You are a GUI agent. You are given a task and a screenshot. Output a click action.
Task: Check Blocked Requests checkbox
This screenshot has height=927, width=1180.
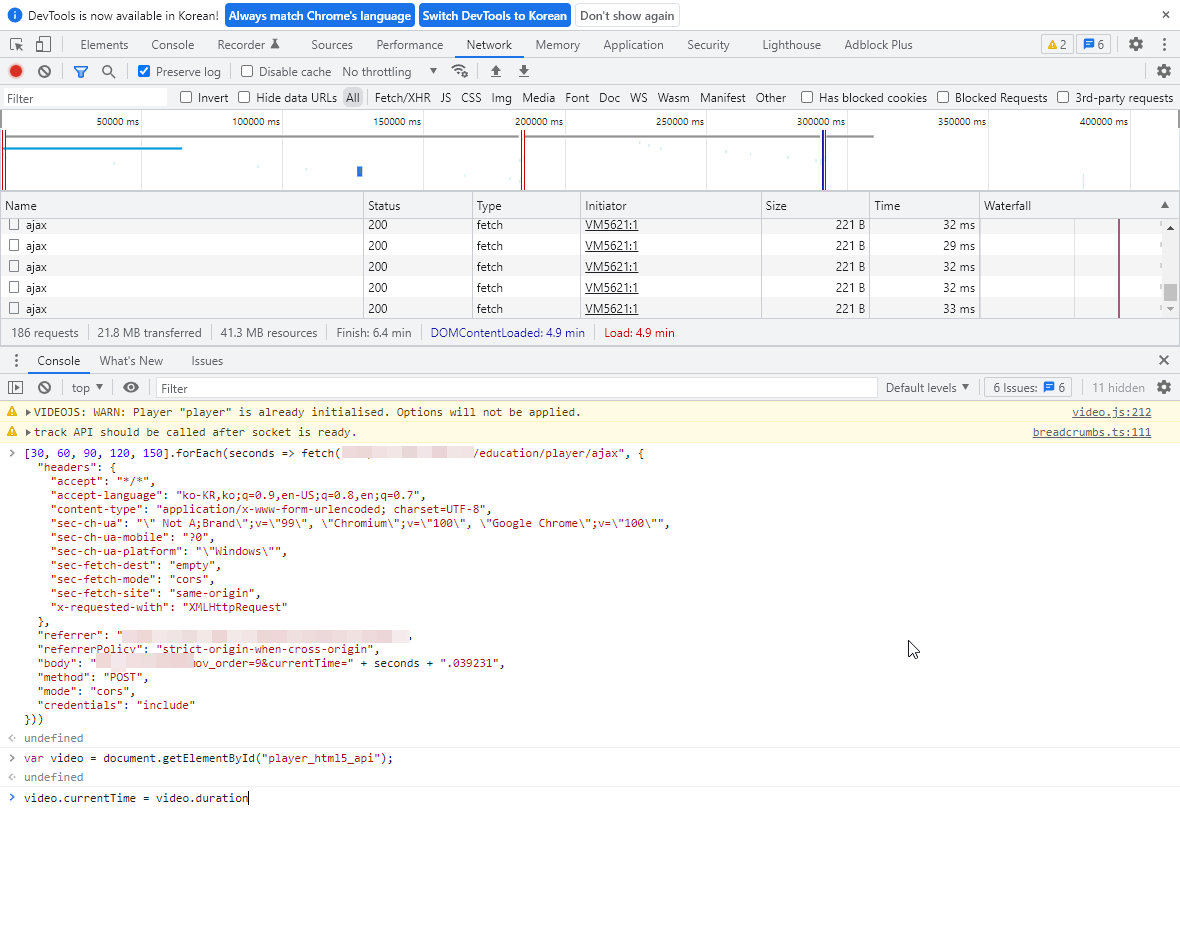pyautogui.click(x=943, y=97)
